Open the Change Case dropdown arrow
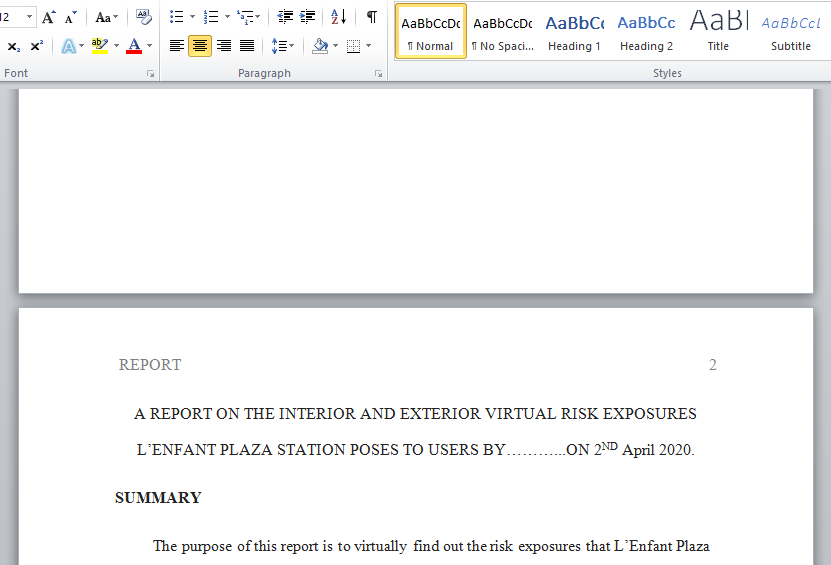This screenshot has height=565, width=831. point(116,17)
